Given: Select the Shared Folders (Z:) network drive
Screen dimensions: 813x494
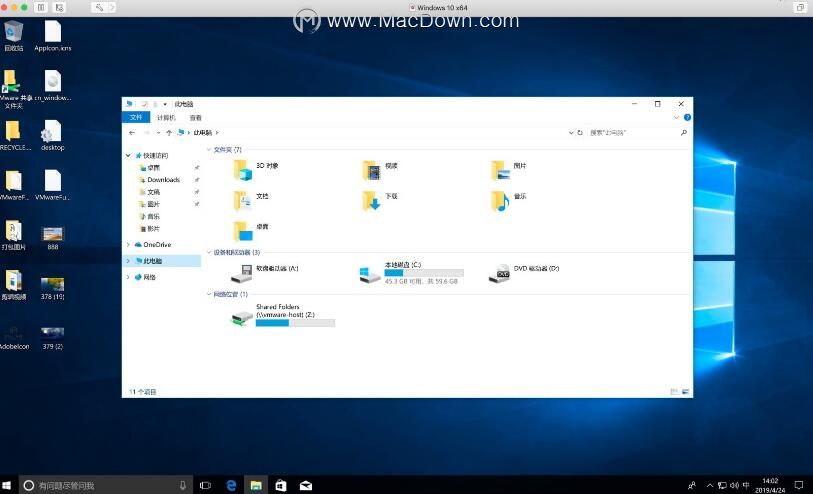Looking at the screenshot, I should click(283, 315).
